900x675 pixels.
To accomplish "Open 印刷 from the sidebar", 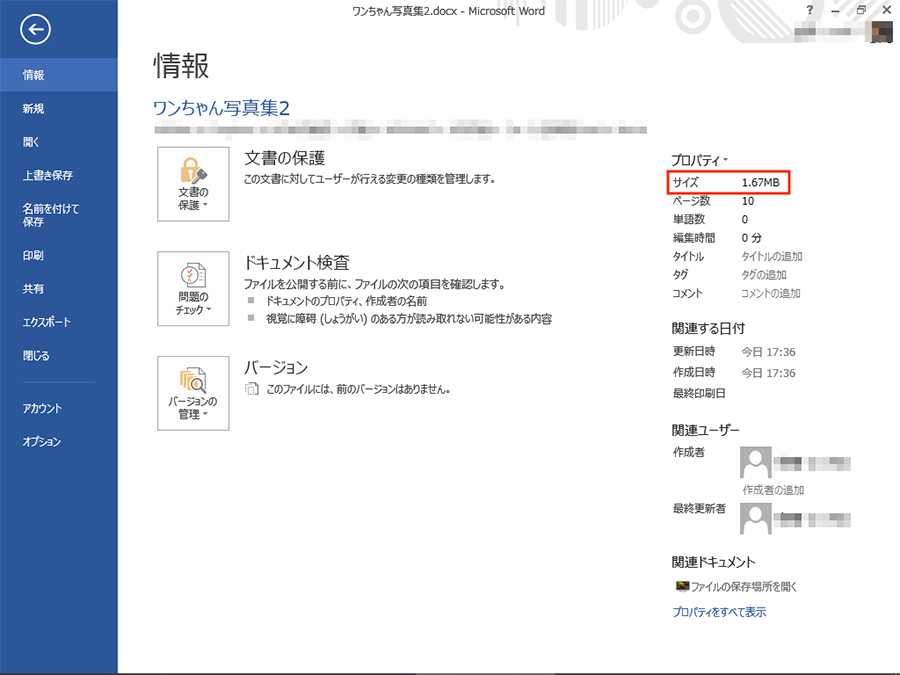I will tap(33, 255).
